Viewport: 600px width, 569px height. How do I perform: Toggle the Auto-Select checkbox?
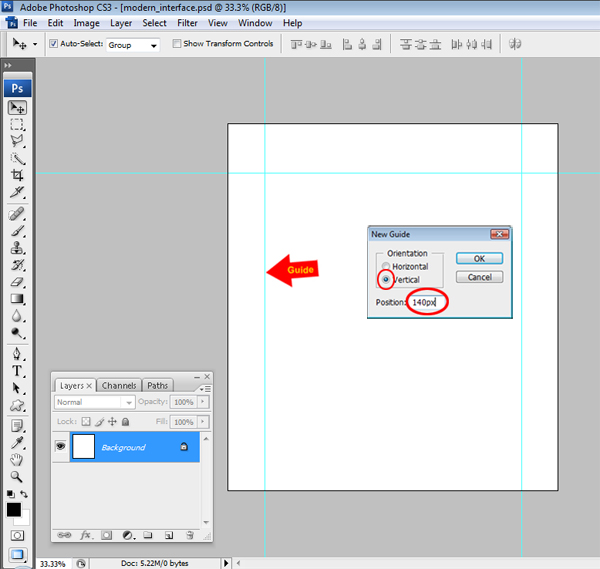click(x=54, y=44)
